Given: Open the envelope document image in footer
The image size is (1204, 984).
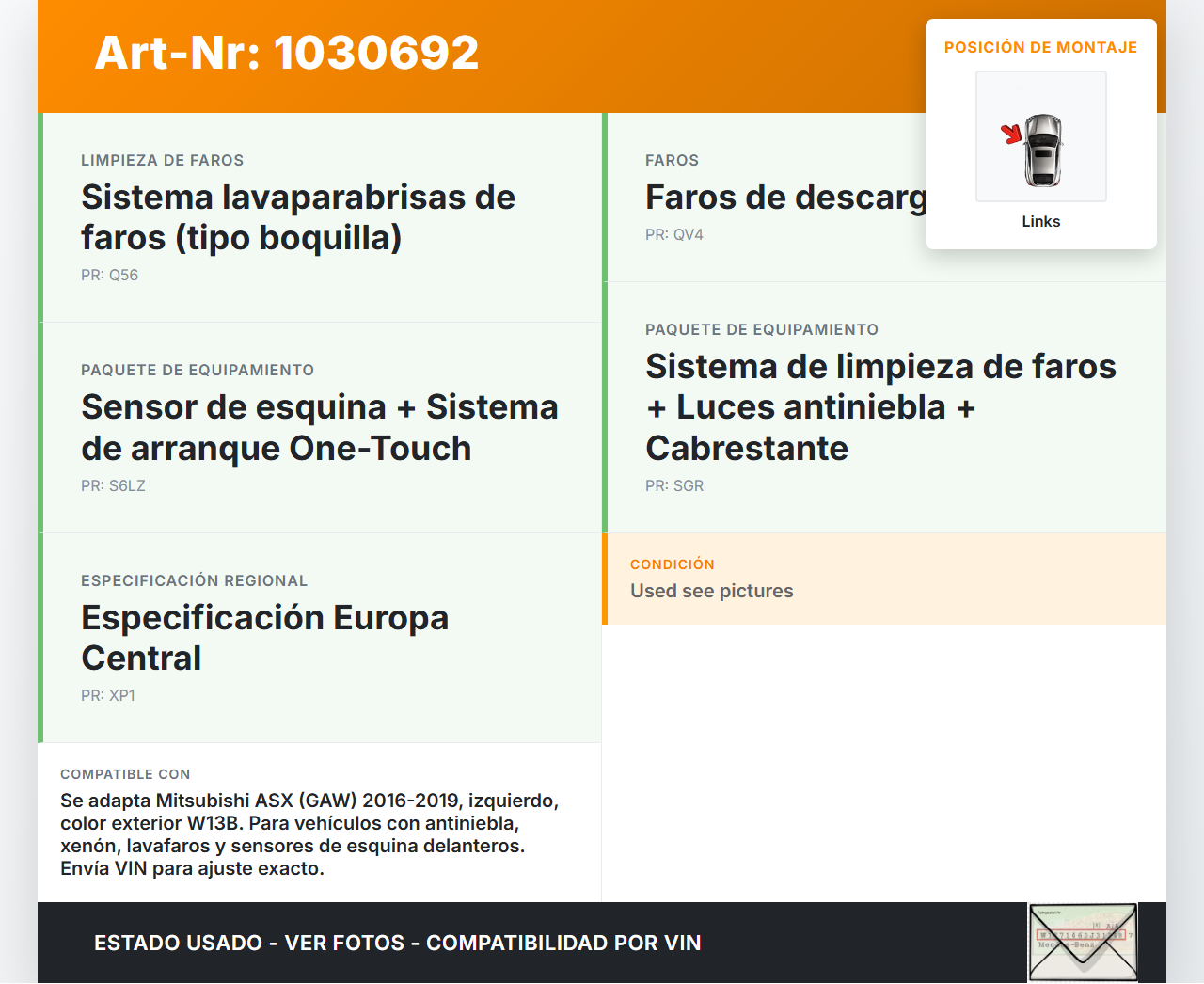Looking at the screenshot, I should (x=1083, y=943).
